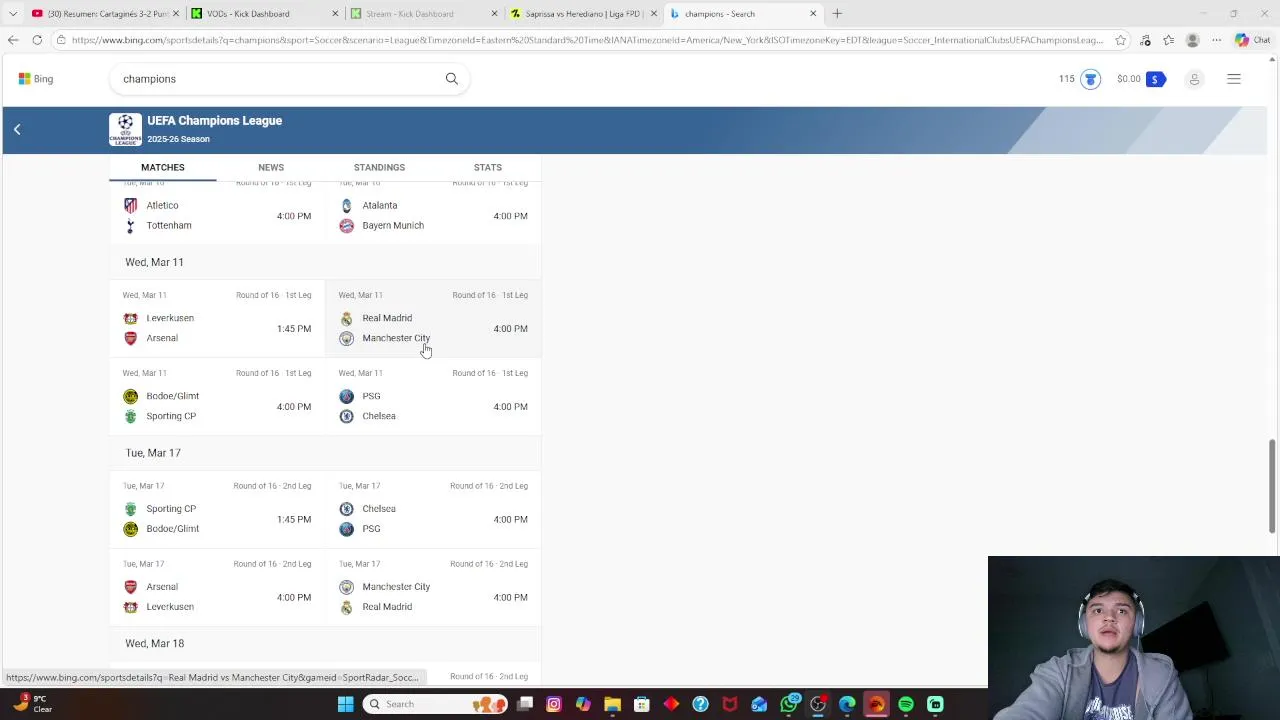Open Instagram from the taskbar
Image resolution: width=1280 pixels, height=720 pixels.
[554, 704]
